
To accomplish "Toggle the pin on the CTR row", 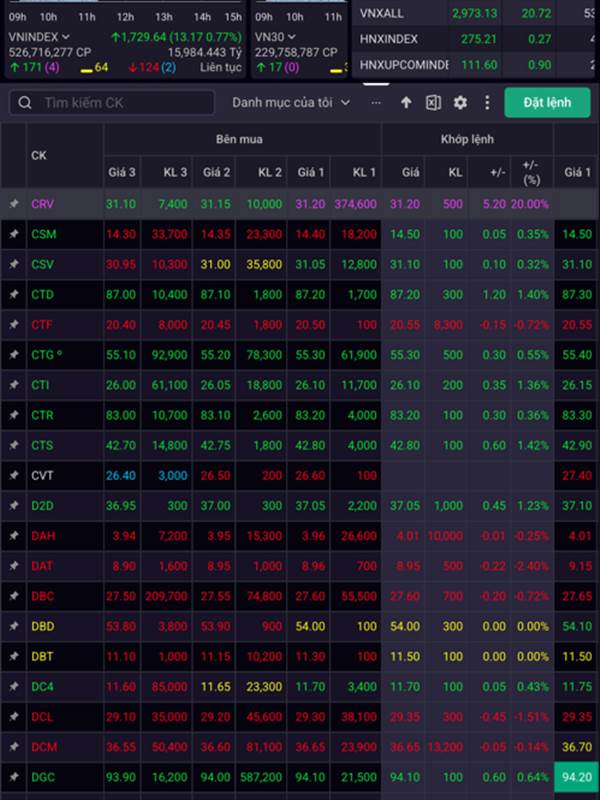I will coord(14,415).
